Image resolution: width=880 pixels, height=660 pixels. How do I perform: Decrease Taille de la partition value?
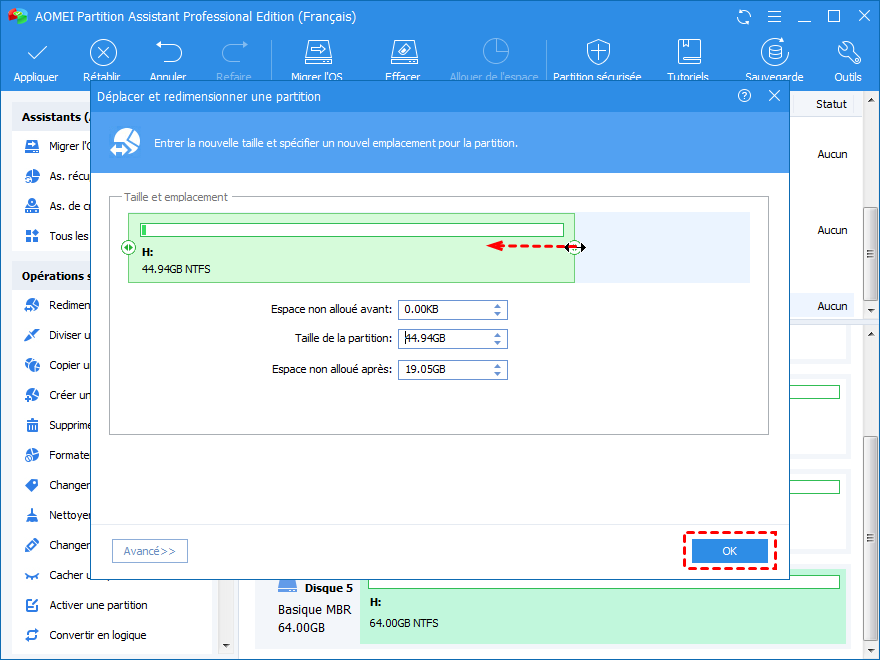click(497, 342)
